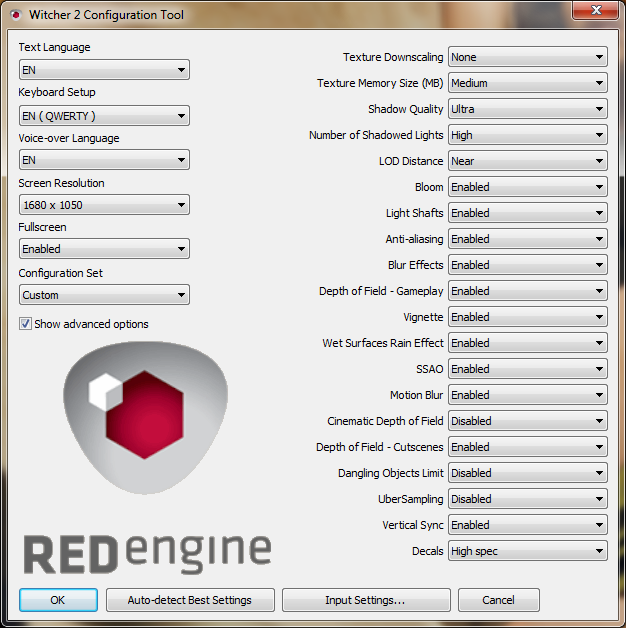This screenshot has width=626, height=628.
Task: Open the Light Shafts dropdown
Action: (x=527, y=213)
